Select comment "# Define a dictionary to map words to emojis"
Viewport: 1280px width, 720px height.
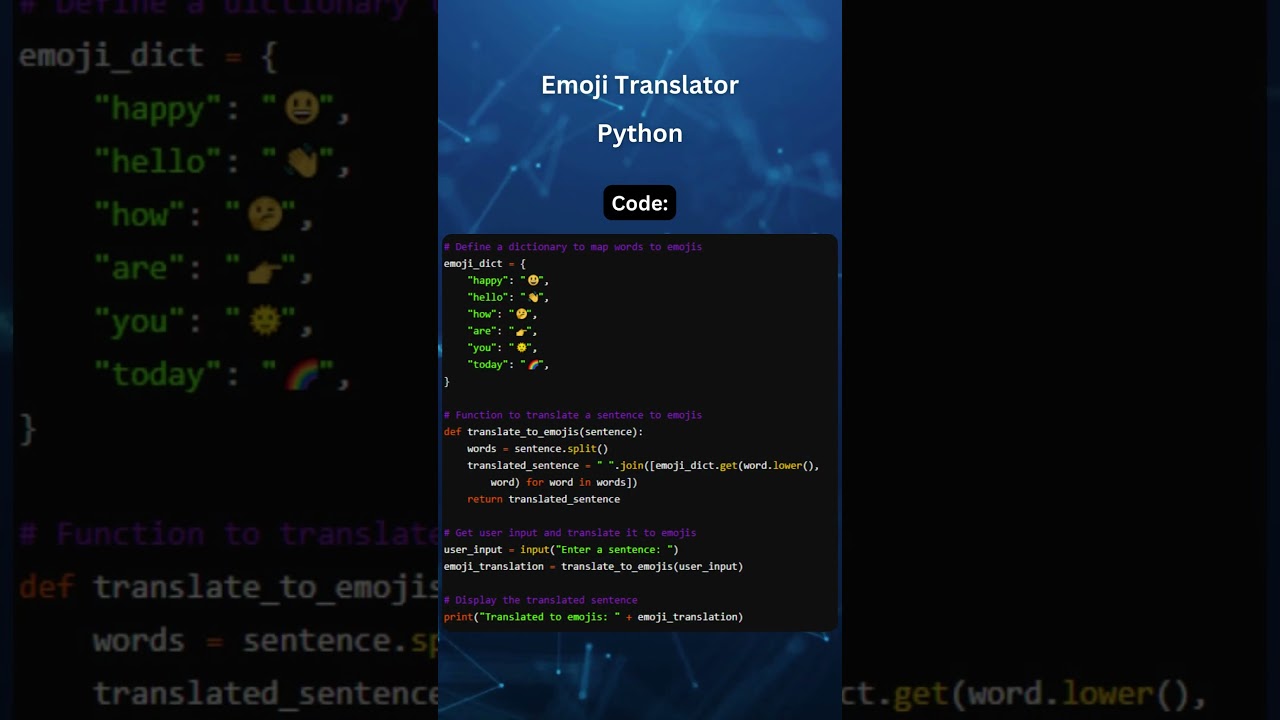(x=573, y=247)
